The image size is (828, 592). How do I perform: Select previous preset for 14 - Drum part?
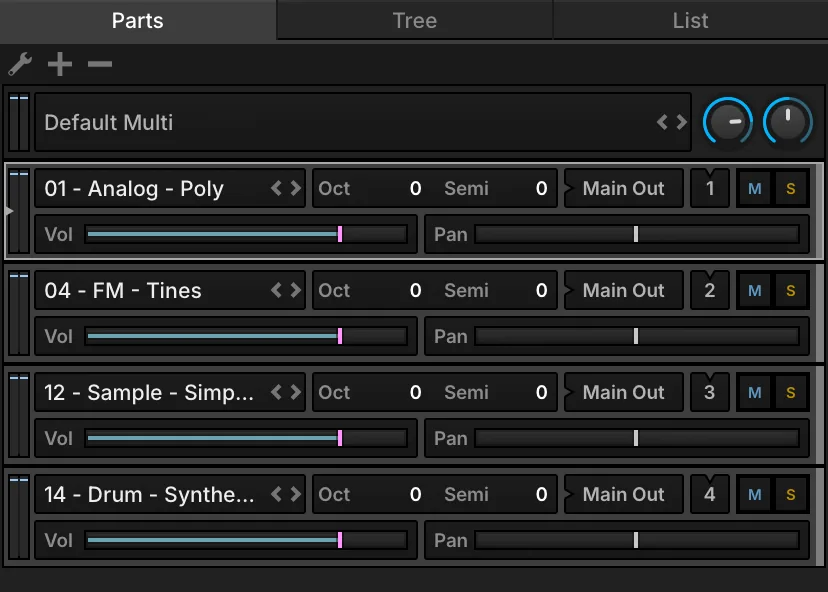point(276,494)
